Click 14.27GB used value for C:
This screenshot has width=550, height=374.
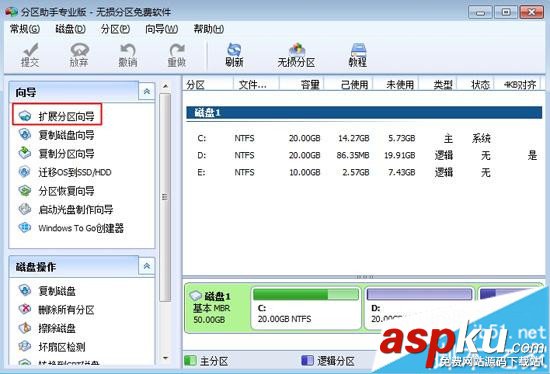tap(354, 138)
